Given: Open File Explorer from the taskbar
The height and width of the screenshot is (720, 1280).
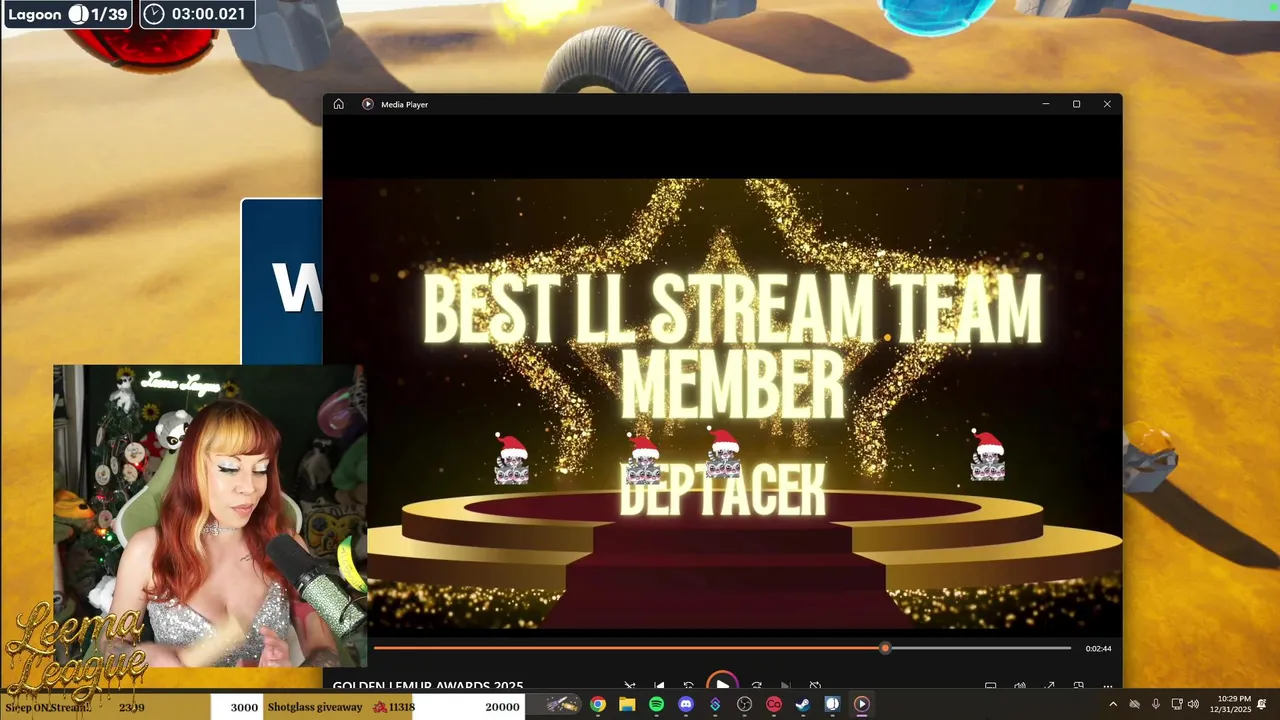Looking at the screenshot, I should 627,705.
